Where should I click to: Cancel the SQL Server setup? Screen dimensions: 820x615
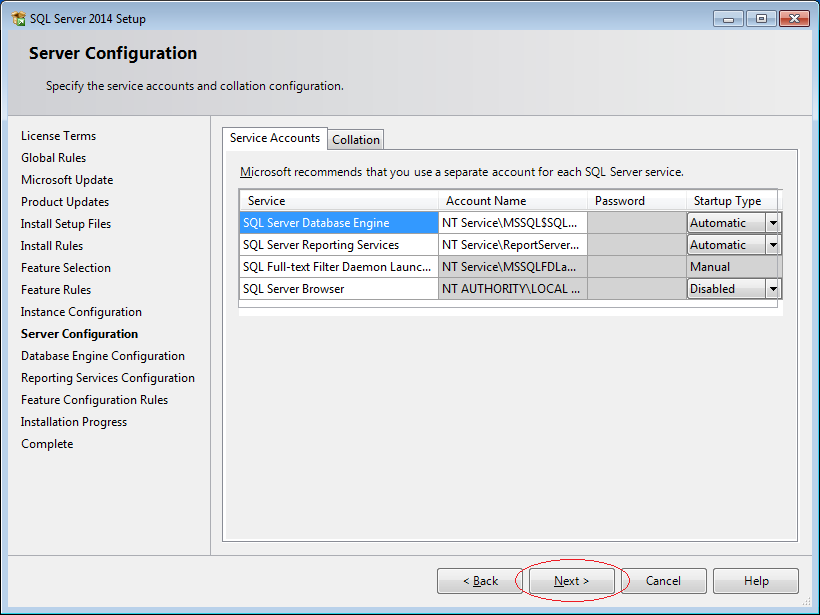pyautogui.click(x=663, y=581)
